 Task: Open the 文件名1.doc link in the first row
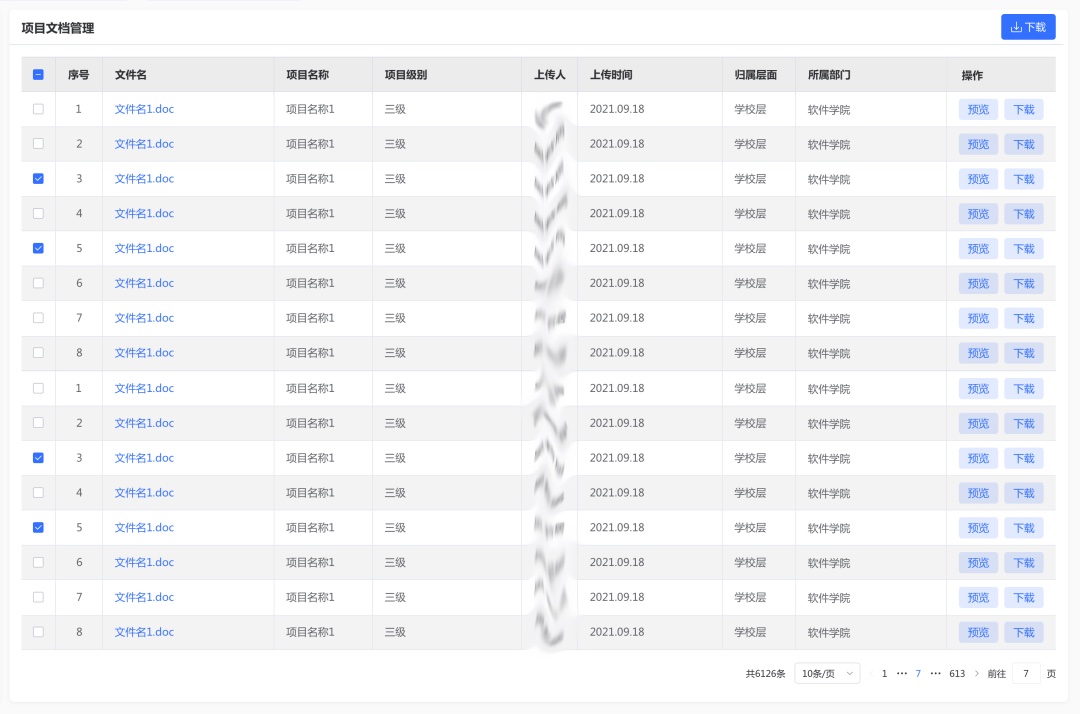click(x=144, y=109)
